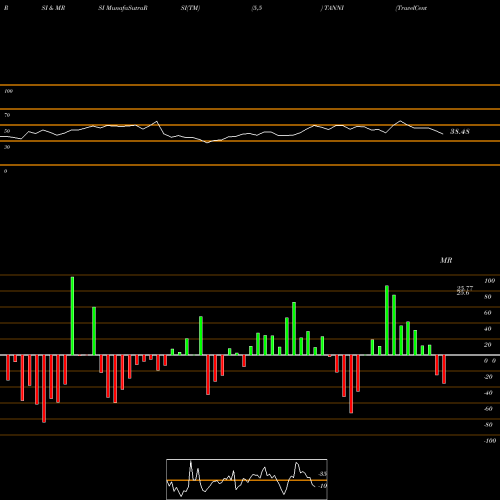Image resolution: width=500 pixels, height=500 pixels.
Task: Click the RSI axis label 50
Action: point(7,131)
